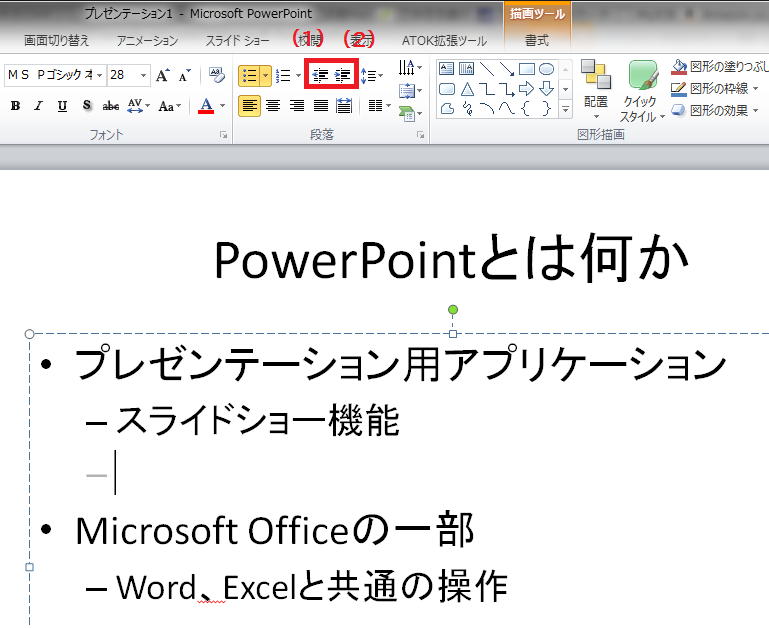Screen dimensions: 769x628
Task: Decrease the list indent level
Action: click(320, 76)
